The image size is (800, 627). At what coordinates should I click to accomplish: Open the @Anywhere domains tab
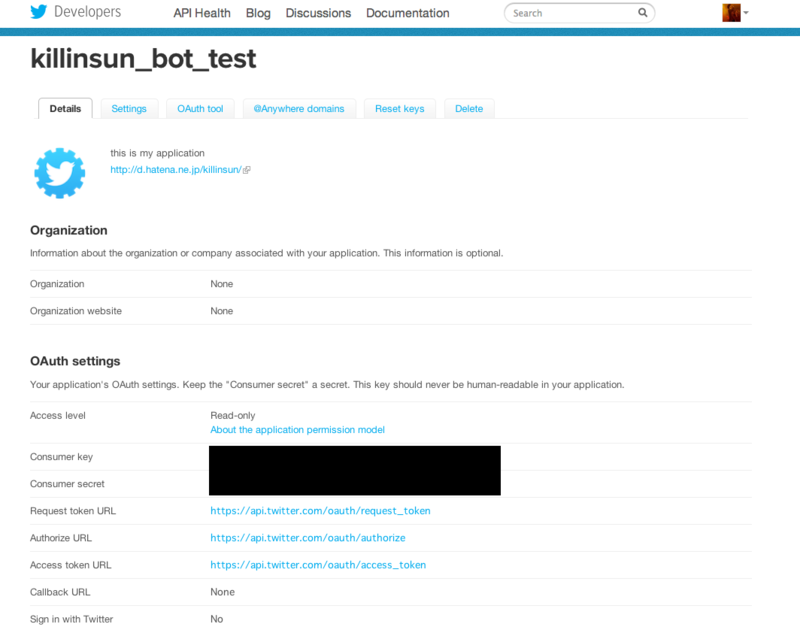[299, 109]
